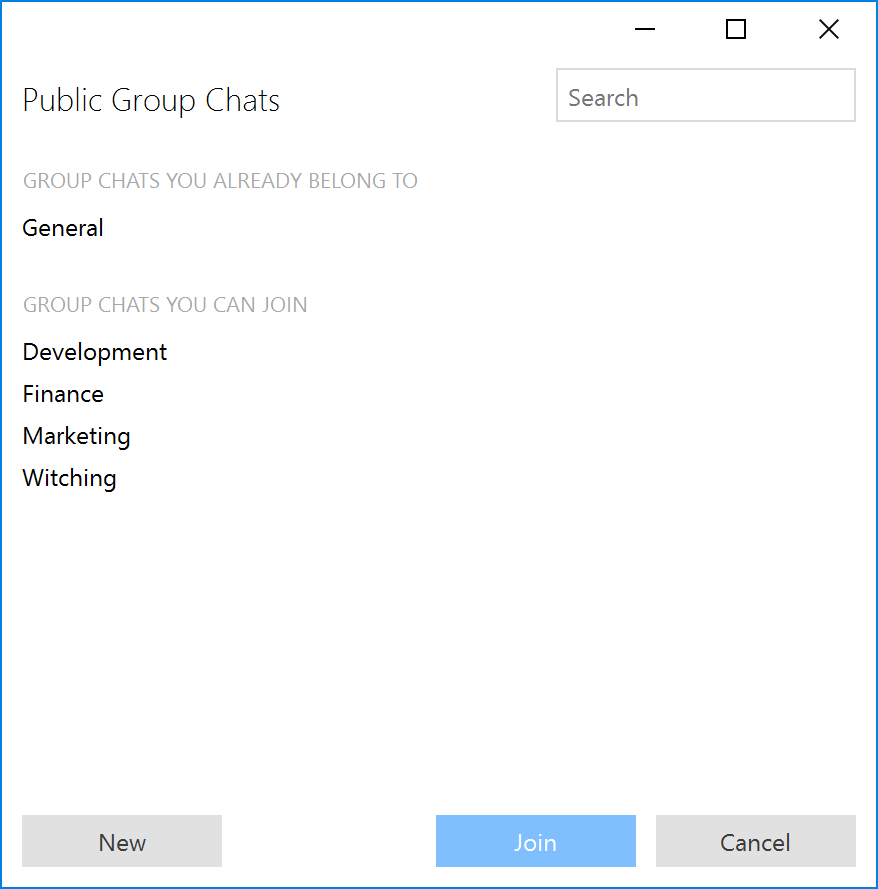Create a new group chat via New
The width and height of the screenshot is (878, 889).
pyautogui.click(x=122, y=841)
